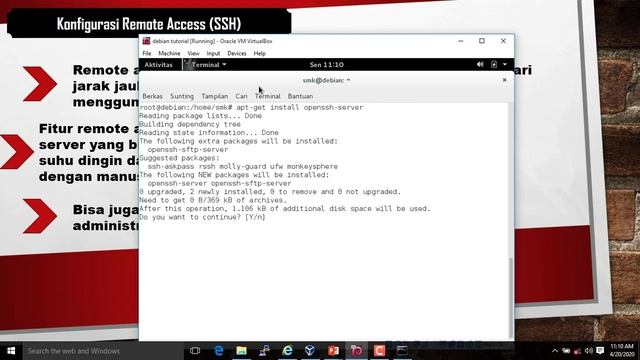Close the smk@debian terminal window

point(504,80)
